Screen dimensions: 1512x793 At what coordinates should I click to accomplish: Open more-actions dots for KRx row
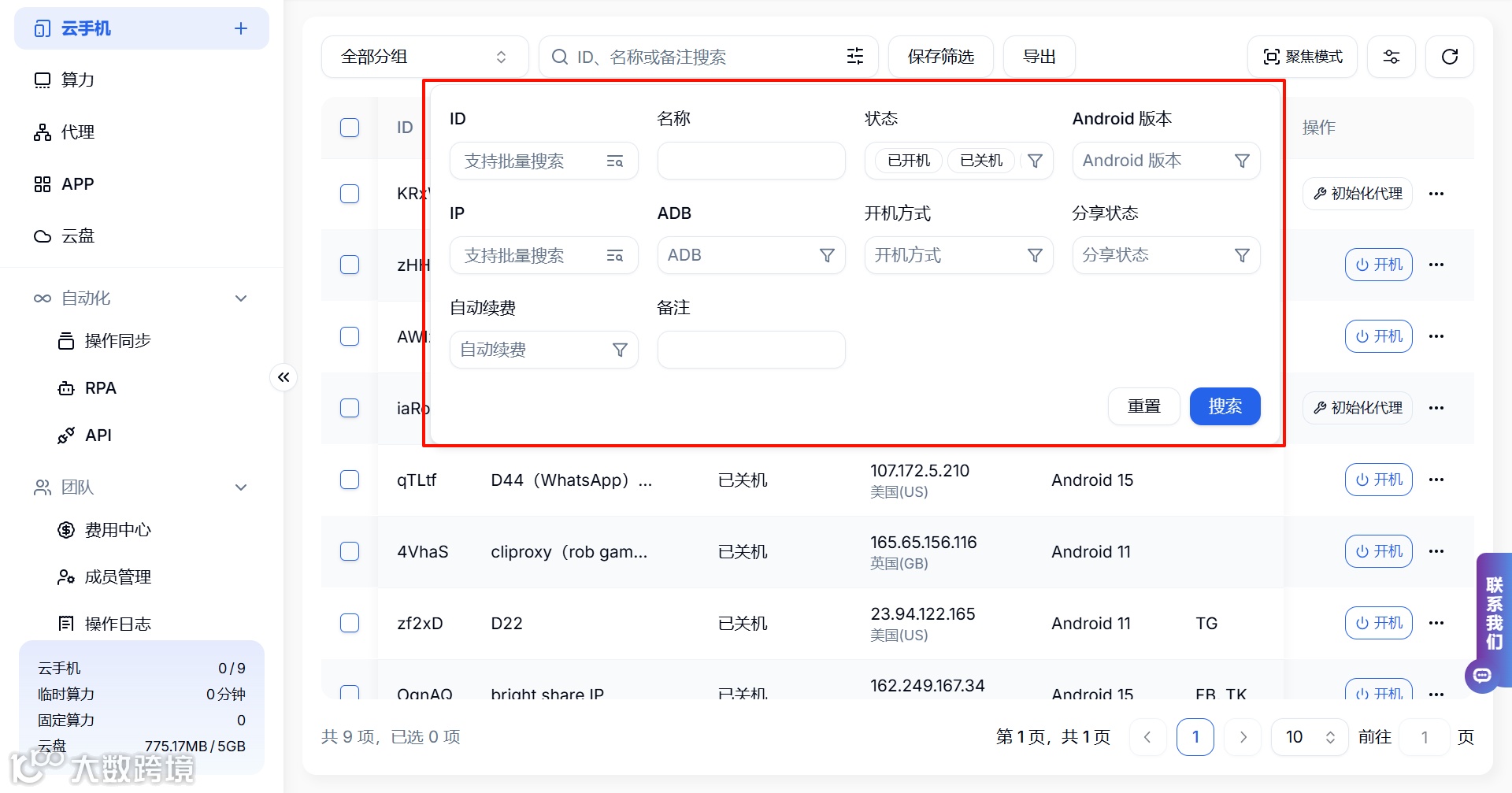click(x=1436, y=194)
